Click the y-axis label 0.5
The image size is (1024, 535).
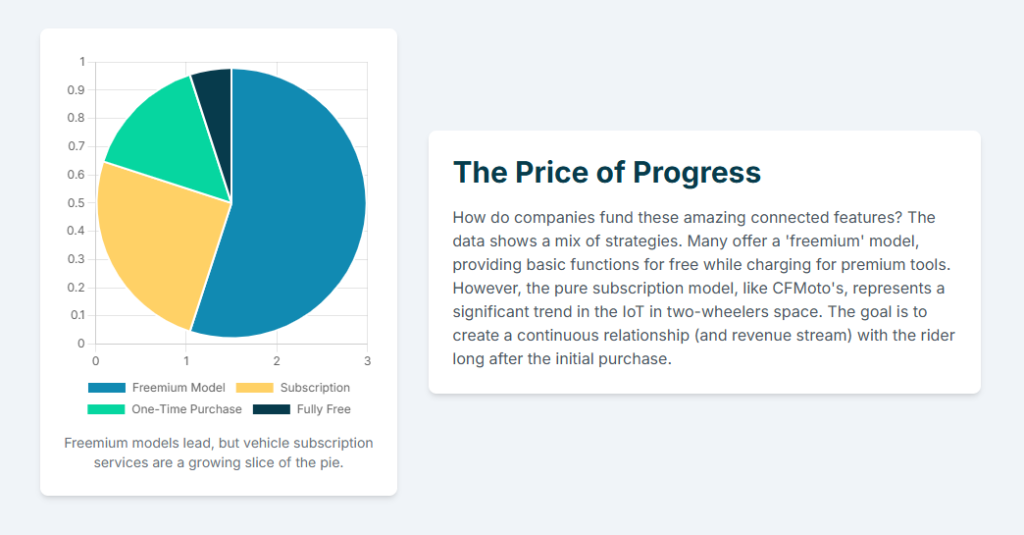pos(77,203)
